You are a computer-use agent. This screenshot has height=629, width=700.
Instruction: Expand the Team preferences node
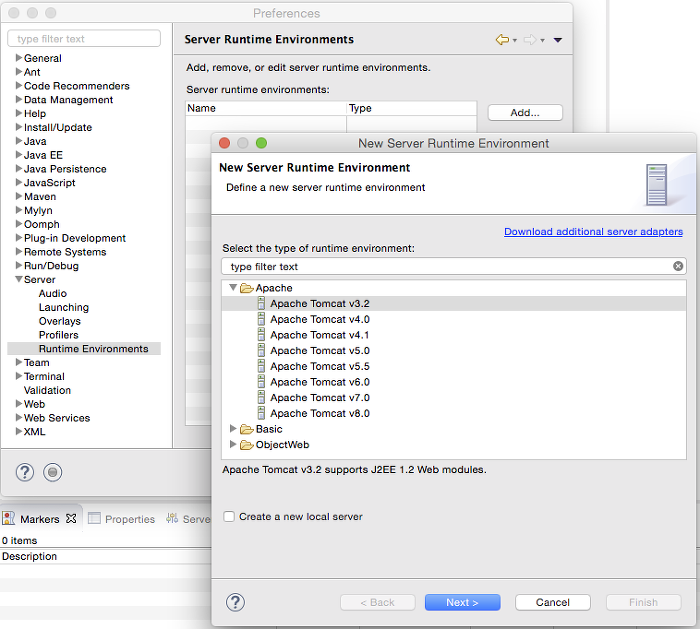point(19,362)
